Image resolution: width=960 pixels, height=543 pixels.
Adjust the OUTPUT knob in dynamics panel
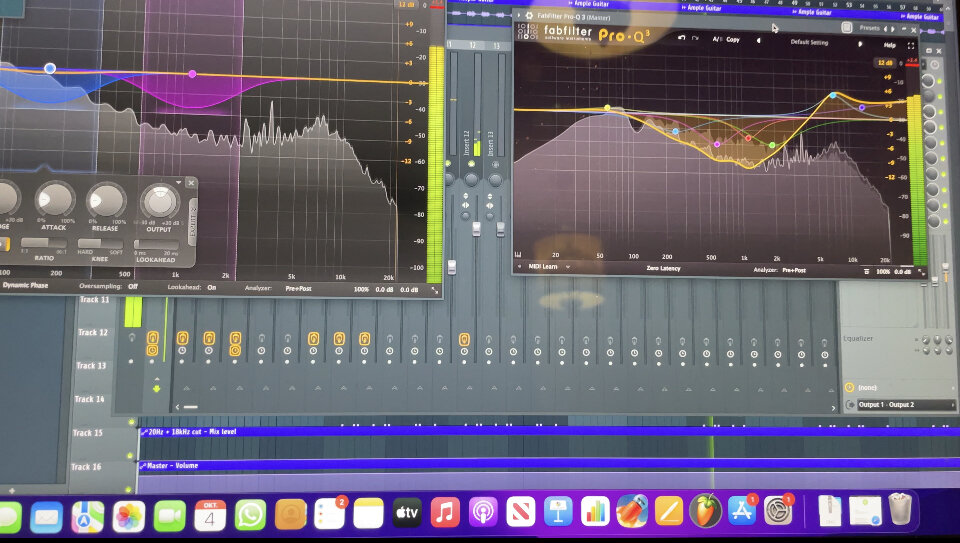click(160, 201)
